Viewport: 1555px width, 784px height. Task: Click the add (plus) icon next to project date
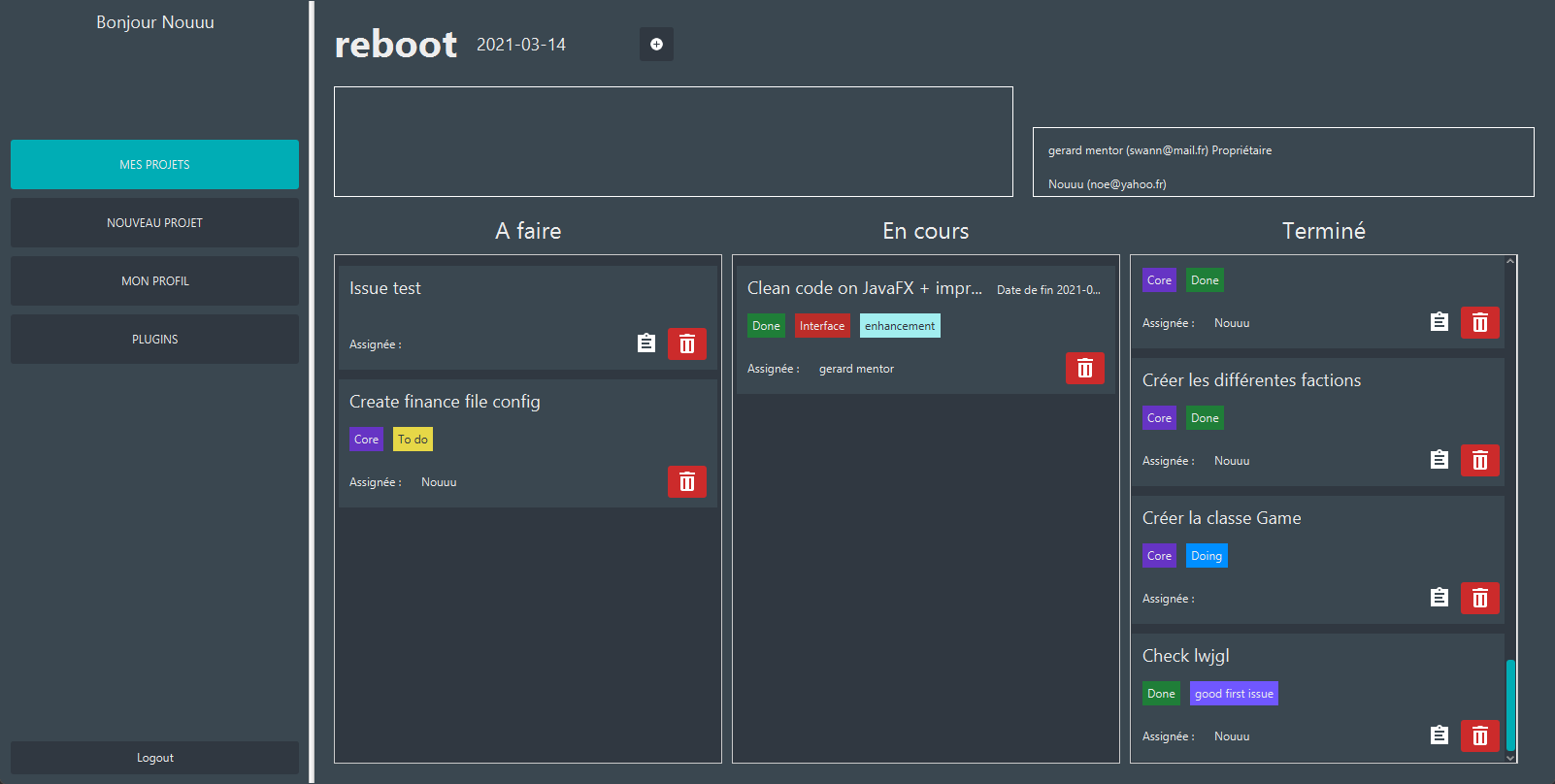(x=656, y=44)
